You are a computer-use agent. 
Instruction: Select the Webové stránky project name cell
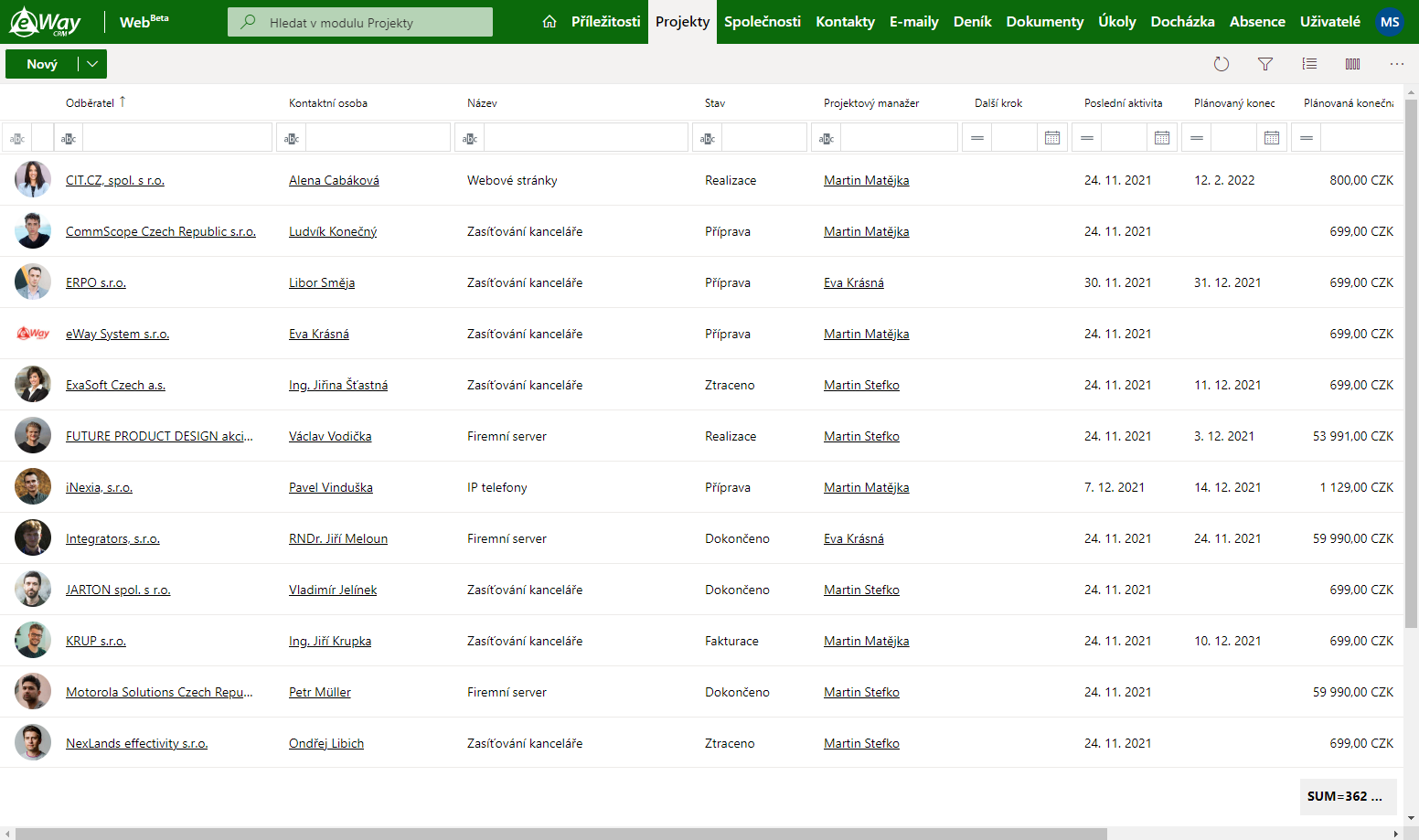coord(512,181)
